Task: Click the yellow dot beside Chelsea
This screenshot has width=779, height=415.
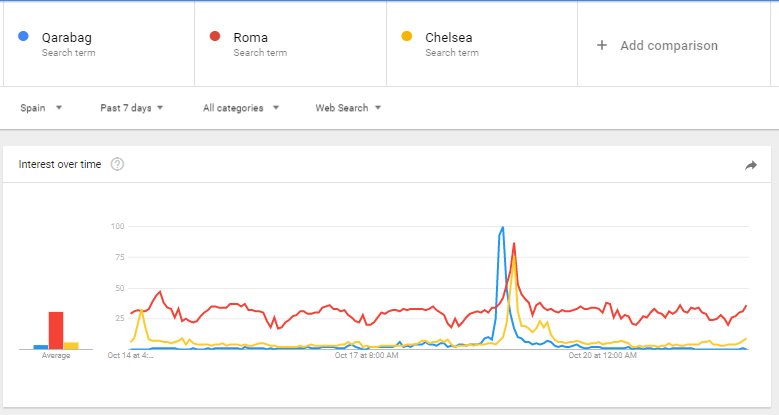Action: pos(407,37)
